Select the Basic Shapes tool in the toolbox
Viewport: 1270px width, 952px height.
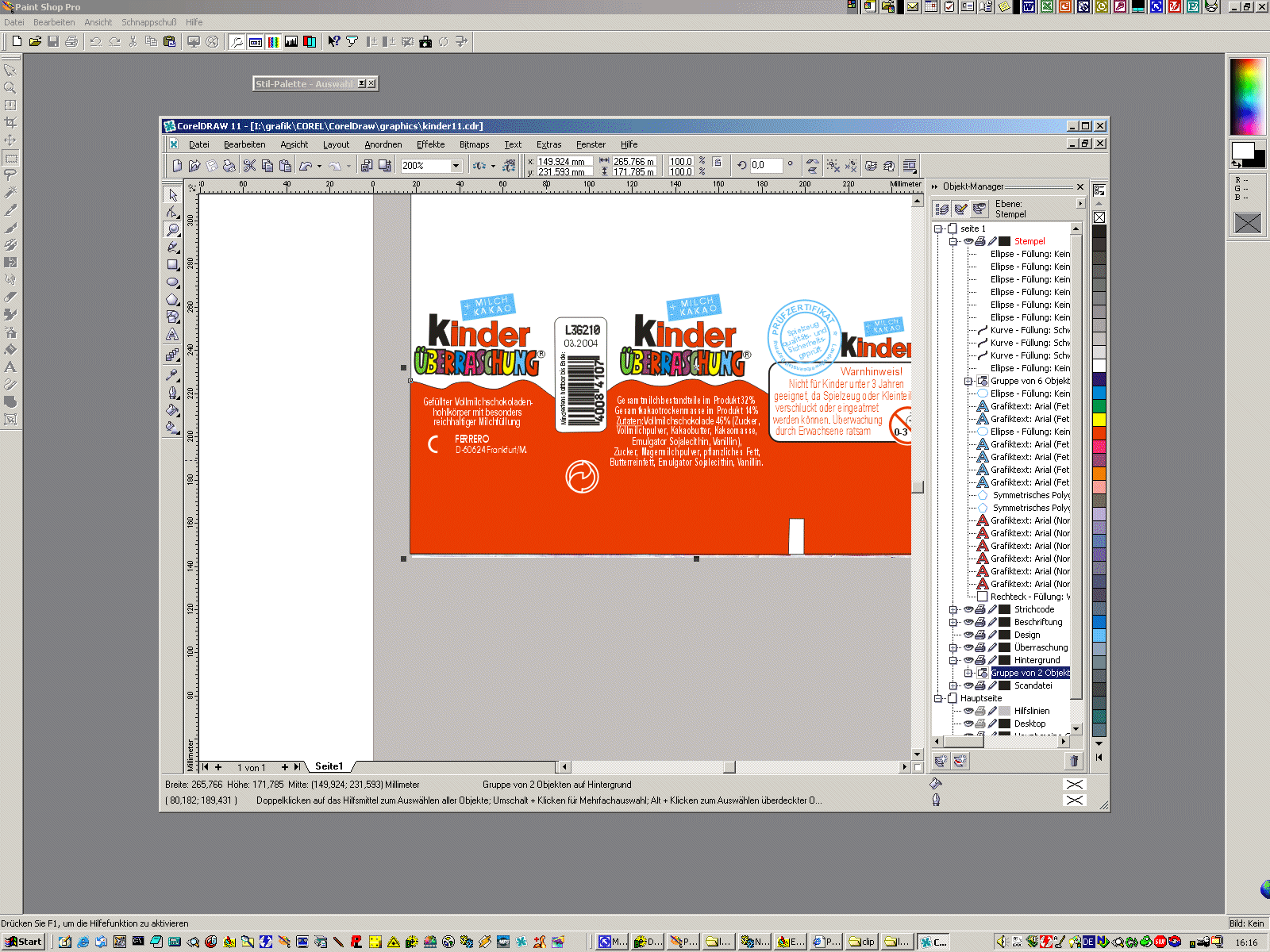[x=172, y=317]
